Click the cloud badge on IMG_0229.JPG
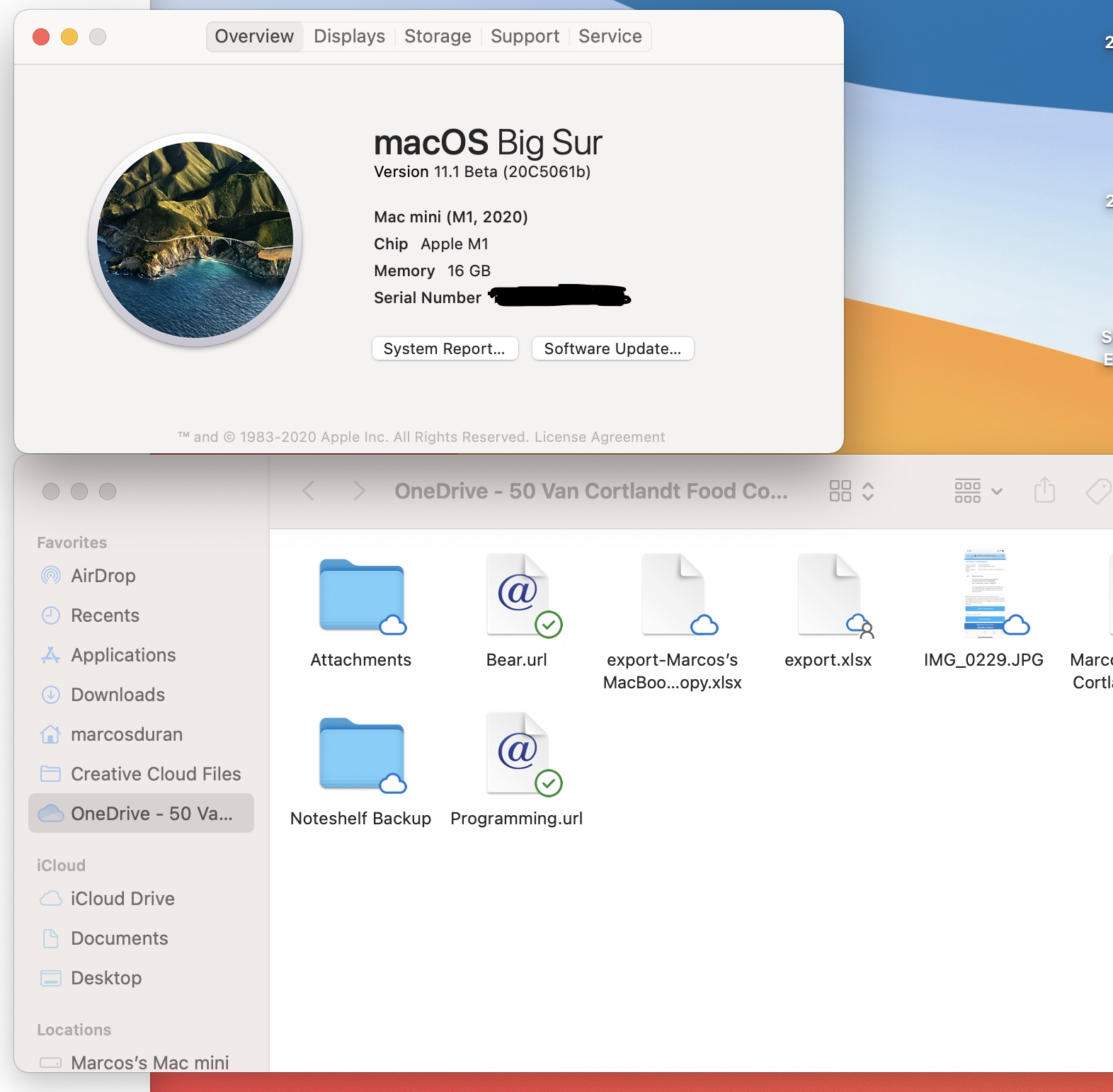This screenshot has height=1092, width=1113. tap(1016, 625)
